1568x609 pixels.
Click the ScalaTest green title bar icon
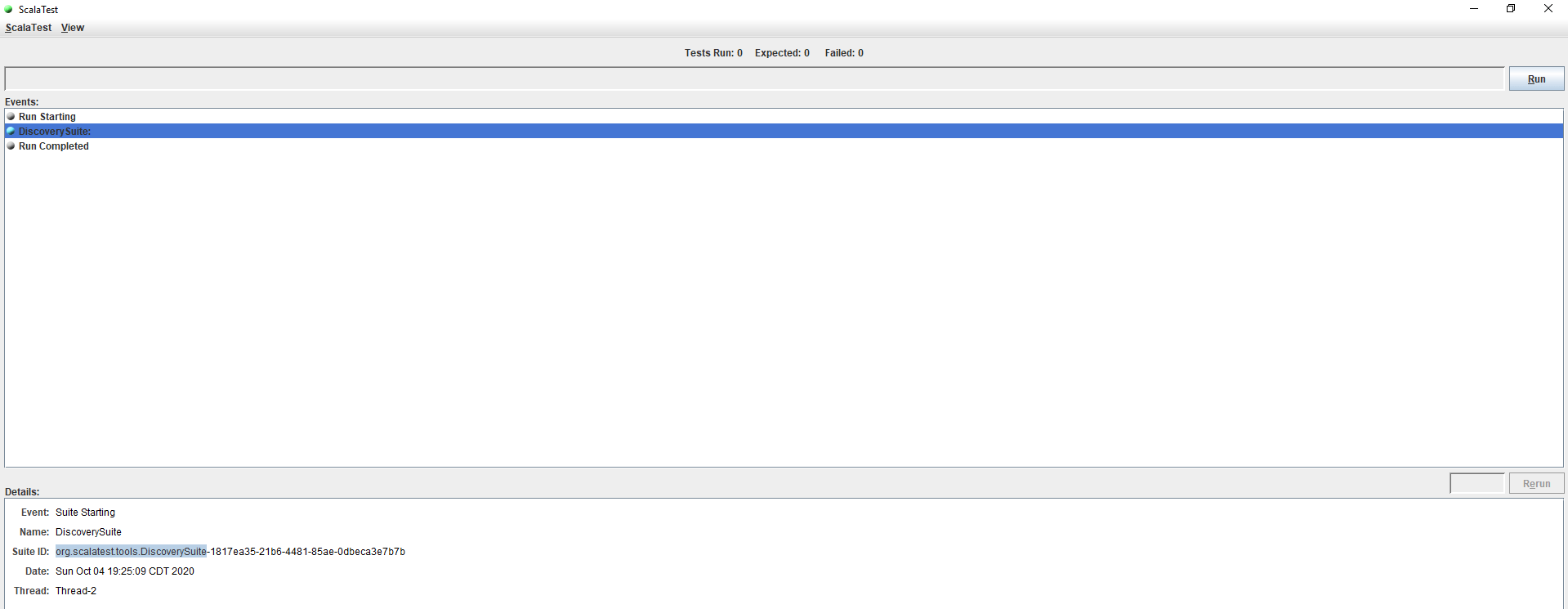[x=9, y=10]
